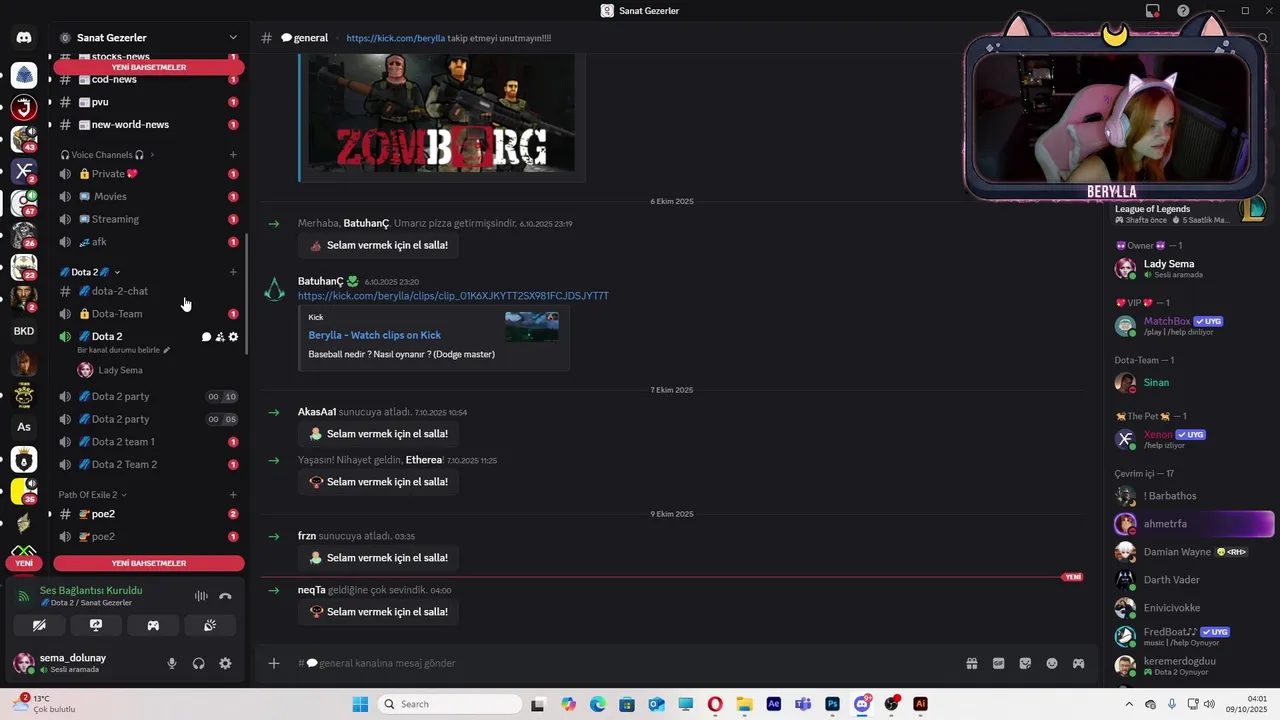This screenshot has width=1280, height=720.
Task: Open the emoji picker
Action: (x=1052, y=663)
